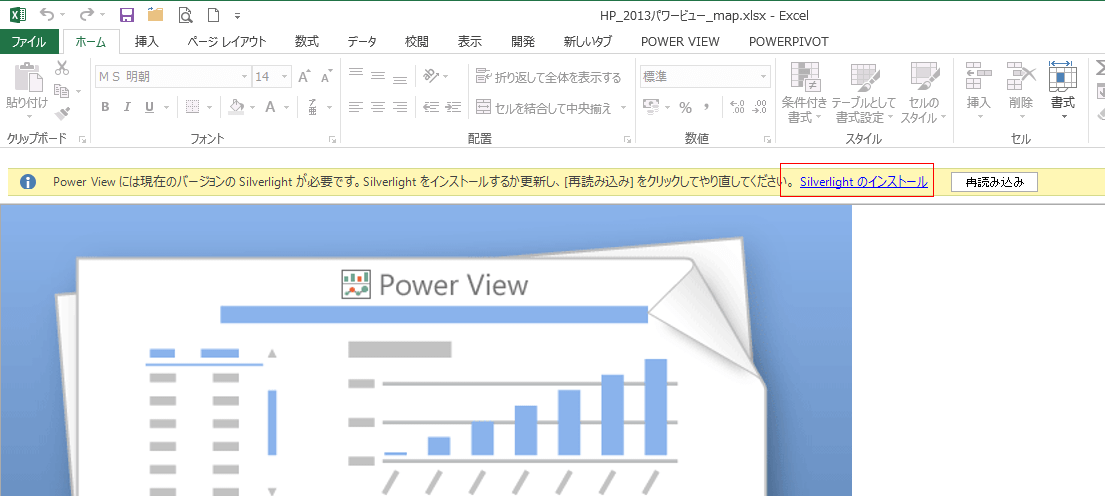Click merge and center (セルを結合して中央揃え)

[x=541, y=107]
